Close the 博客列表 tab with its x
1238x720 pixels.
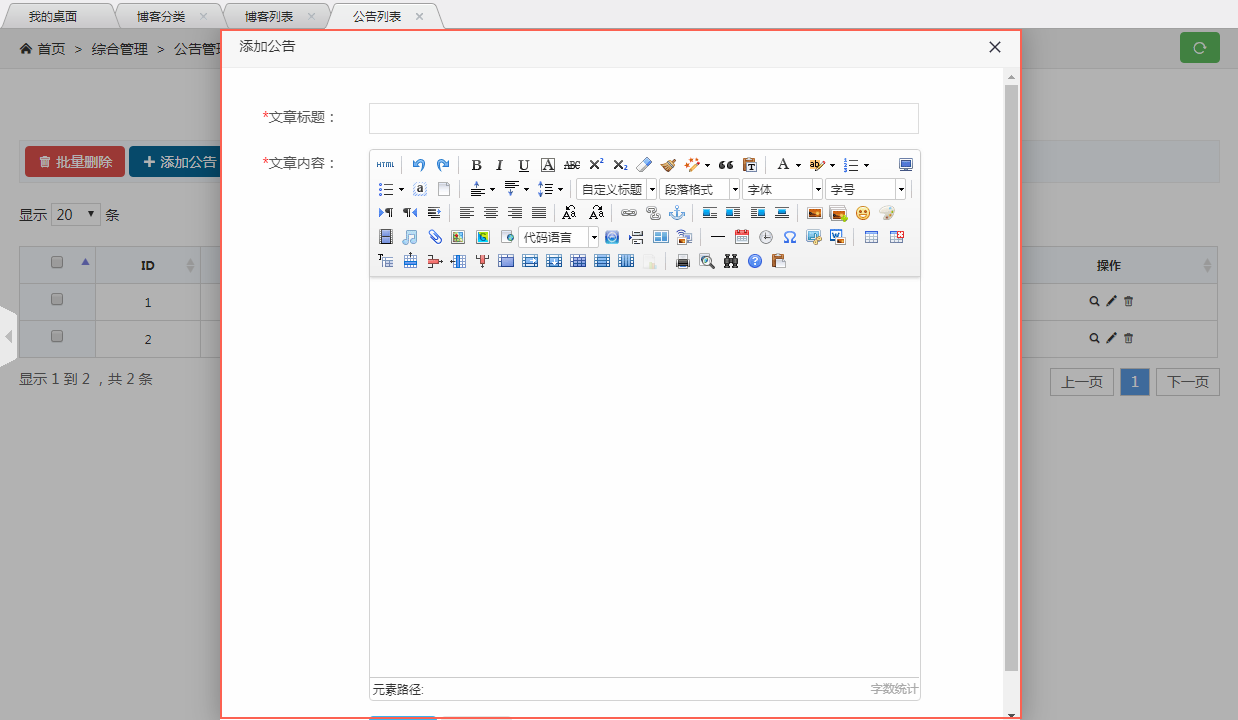pyautogui.click(x=311, y=16)
